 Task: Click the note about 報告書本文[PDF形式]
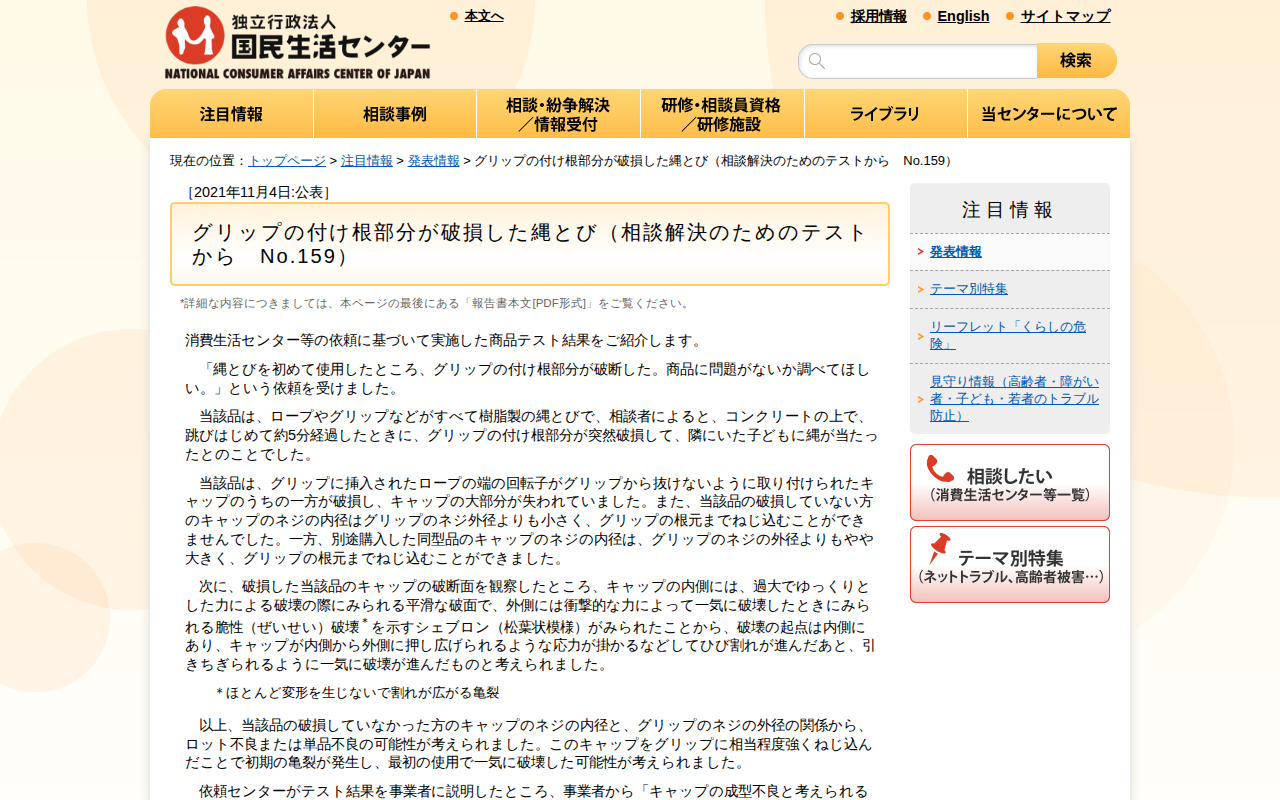pos(437,303)
